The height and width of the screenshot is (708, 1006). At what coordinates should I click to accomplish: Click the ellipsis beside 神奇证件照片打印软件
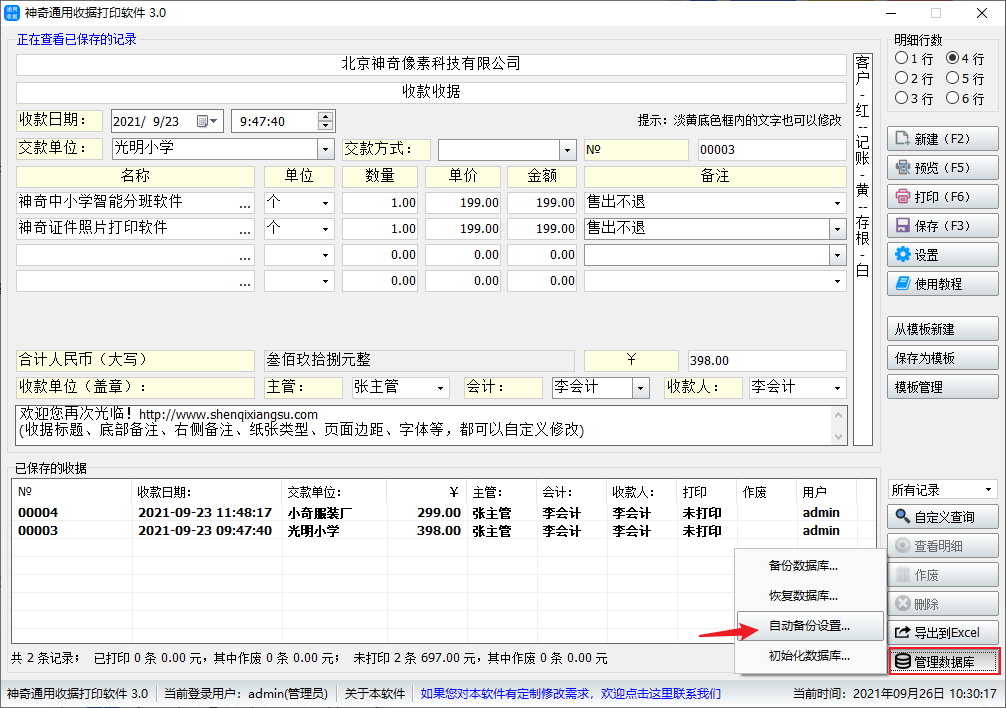point(244,230)
